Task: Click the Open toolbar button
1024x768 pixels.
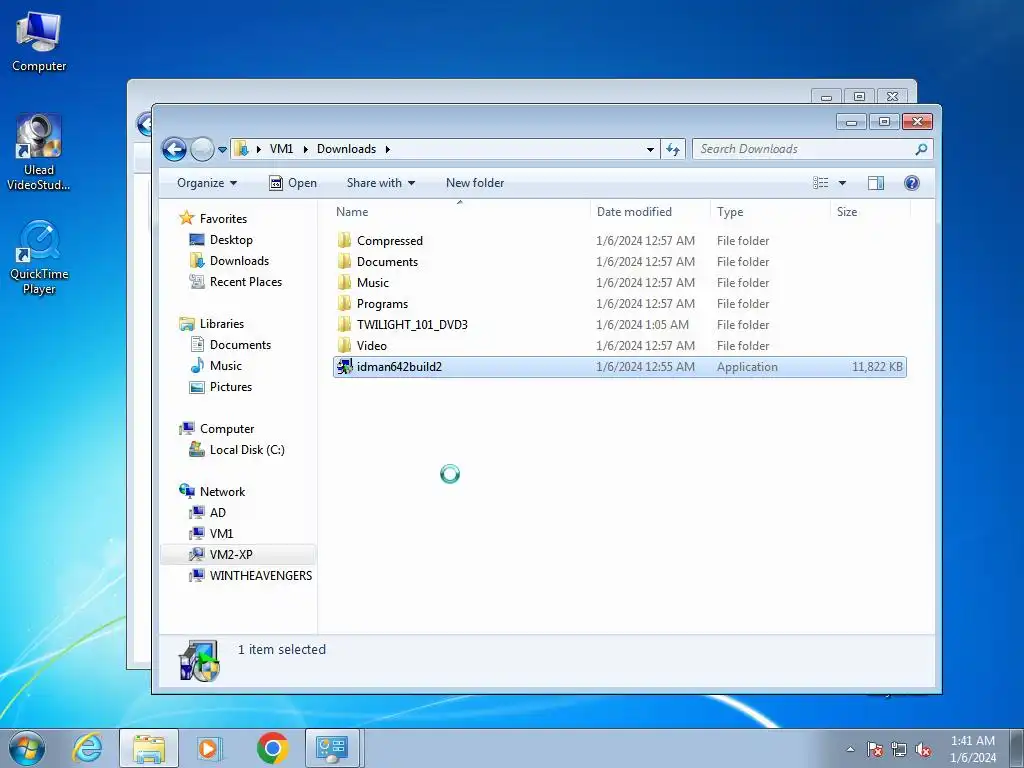Action: pyautogui.click(x=293, y=183)
